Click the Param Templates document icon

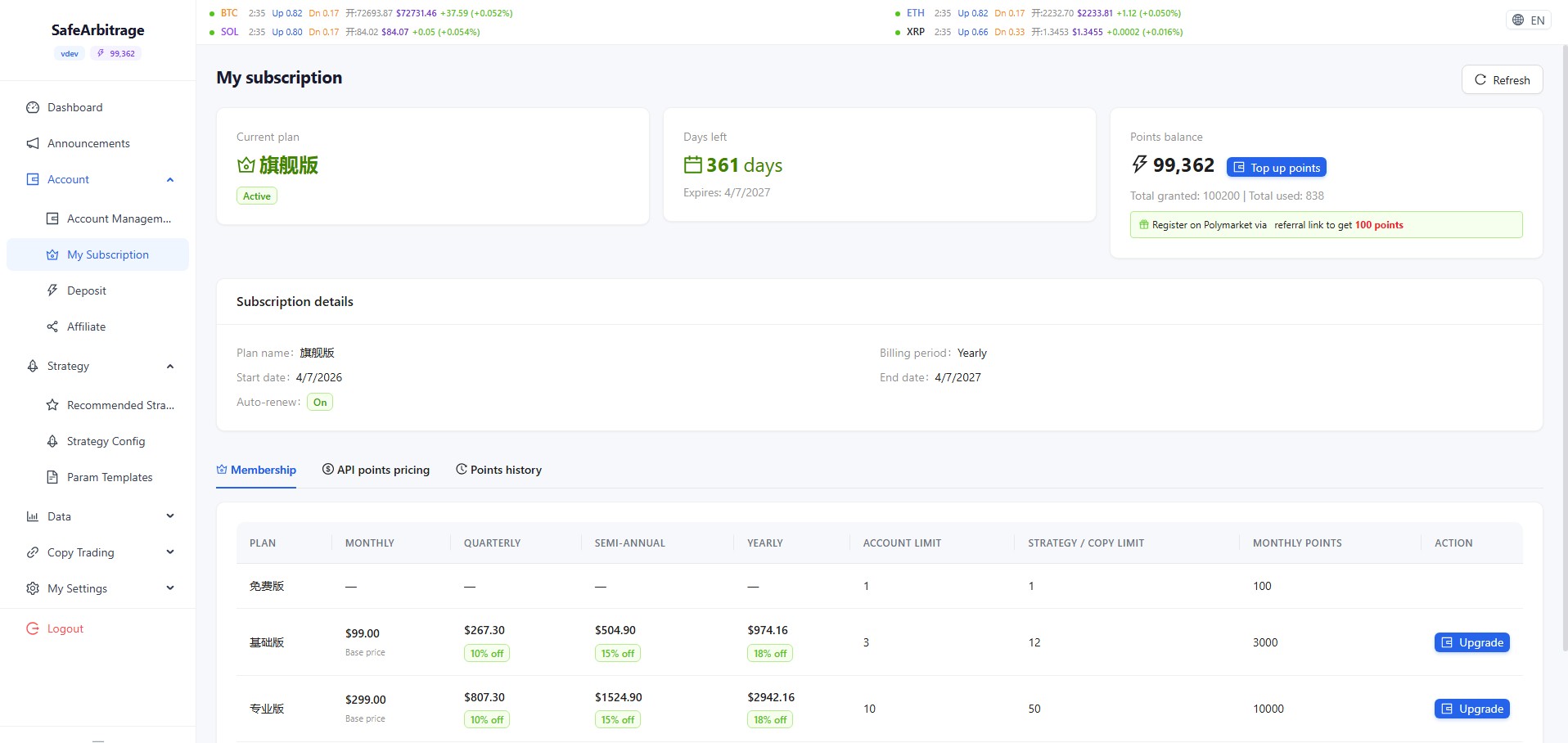[52, 477]
